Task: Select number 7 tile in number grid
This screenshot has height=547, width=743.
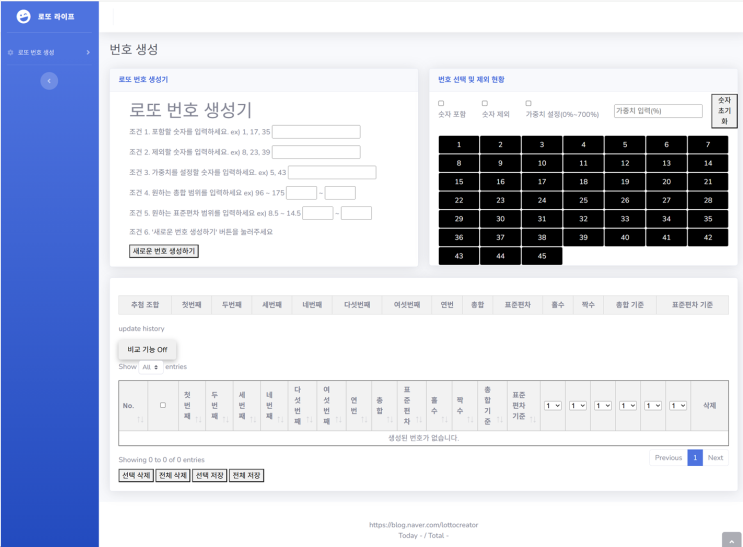Action: click(x=708, y=145)
